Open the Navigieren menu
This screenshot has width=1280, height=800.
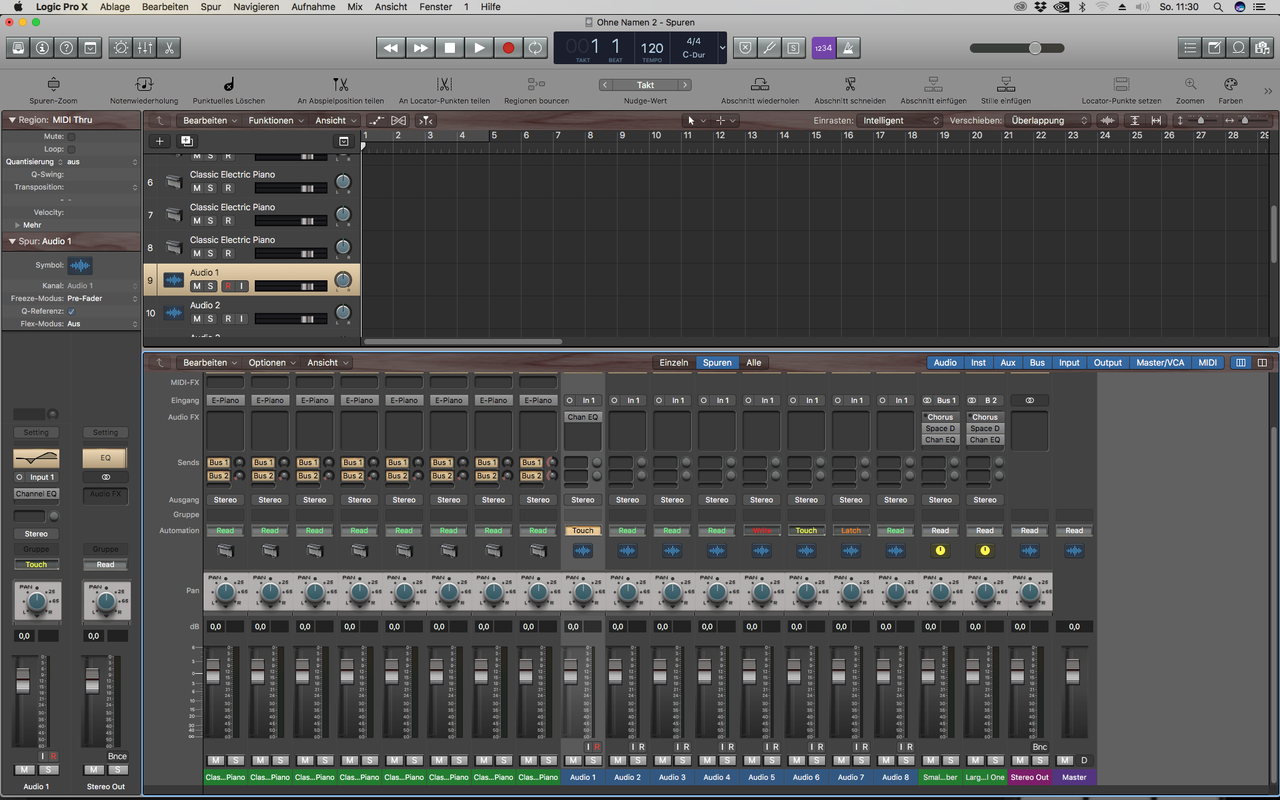(x=256, y=7)
